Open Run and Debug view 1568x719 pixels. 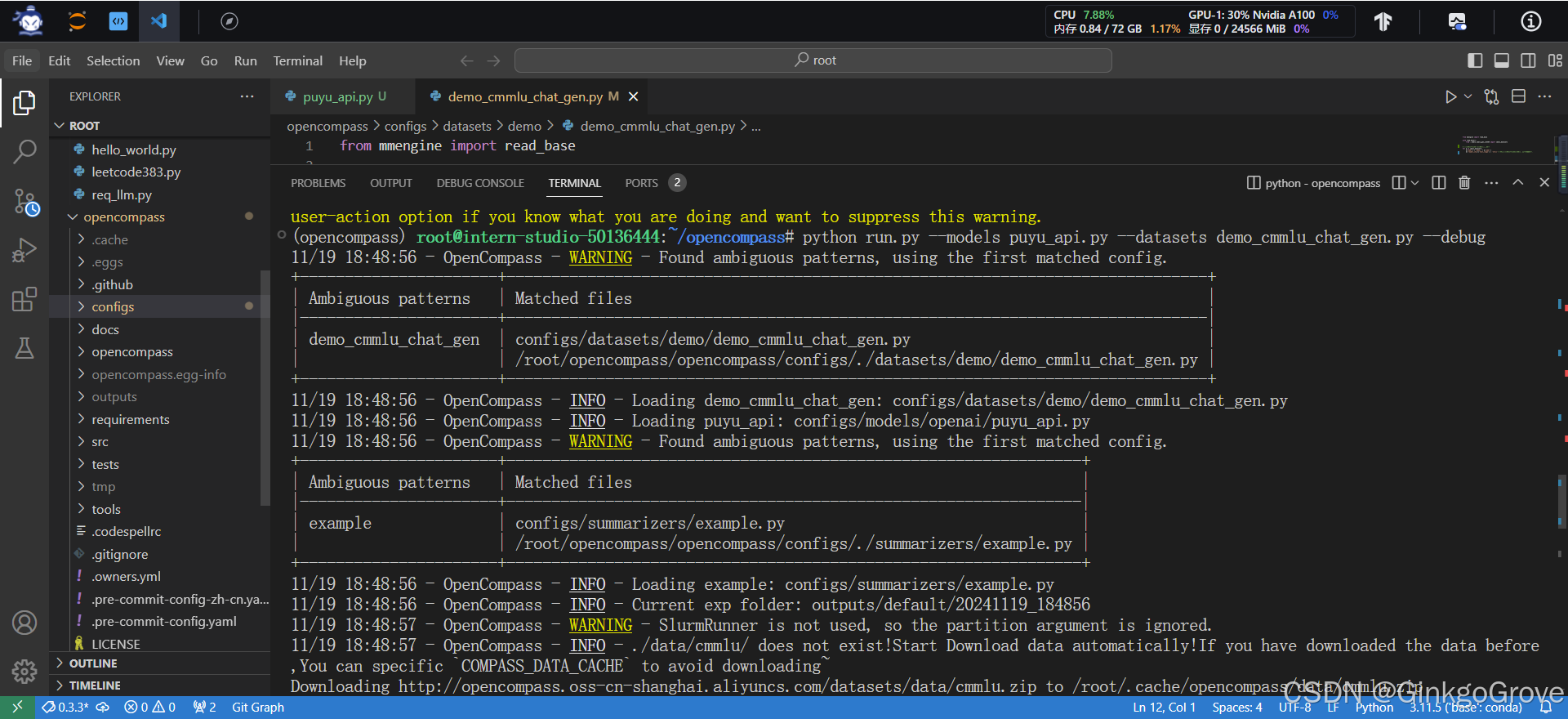24,250
